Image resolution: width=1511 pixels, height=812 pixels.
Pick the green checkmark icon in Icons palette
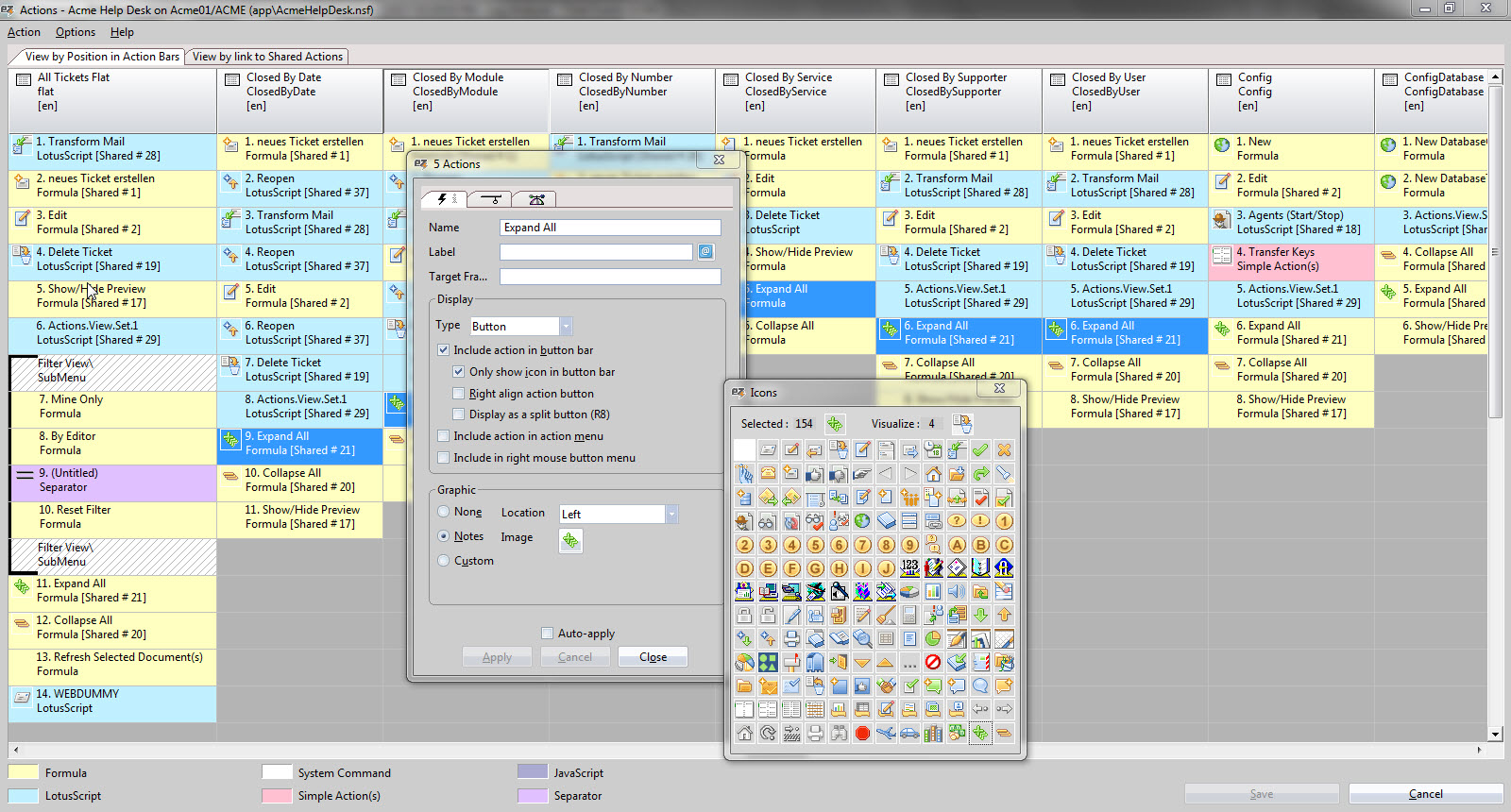981,449
